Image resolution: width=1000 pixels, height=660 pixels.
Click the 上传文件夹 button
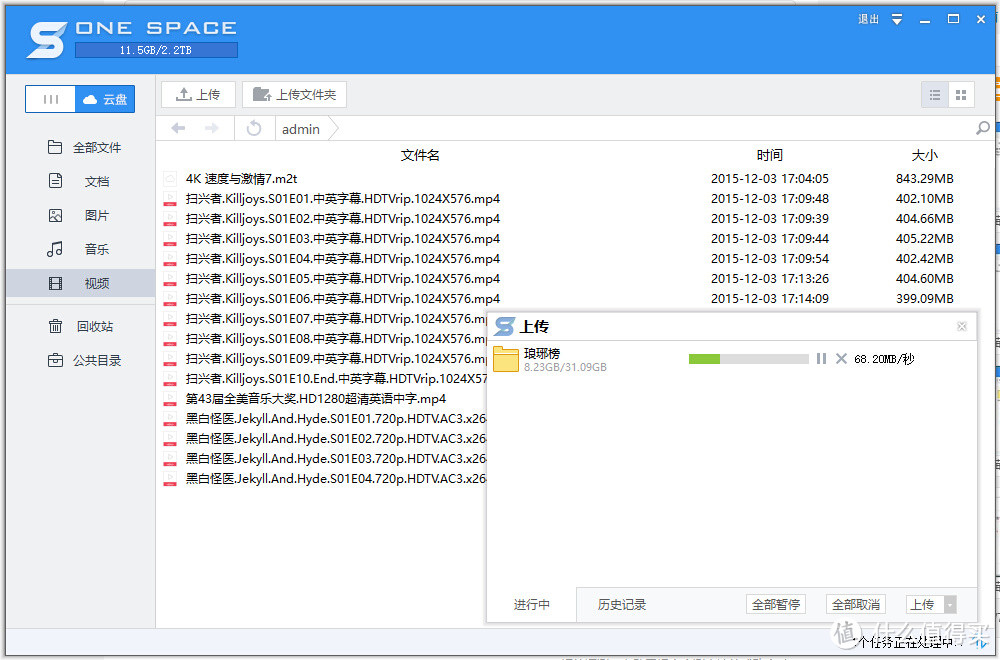coord(295,94)
